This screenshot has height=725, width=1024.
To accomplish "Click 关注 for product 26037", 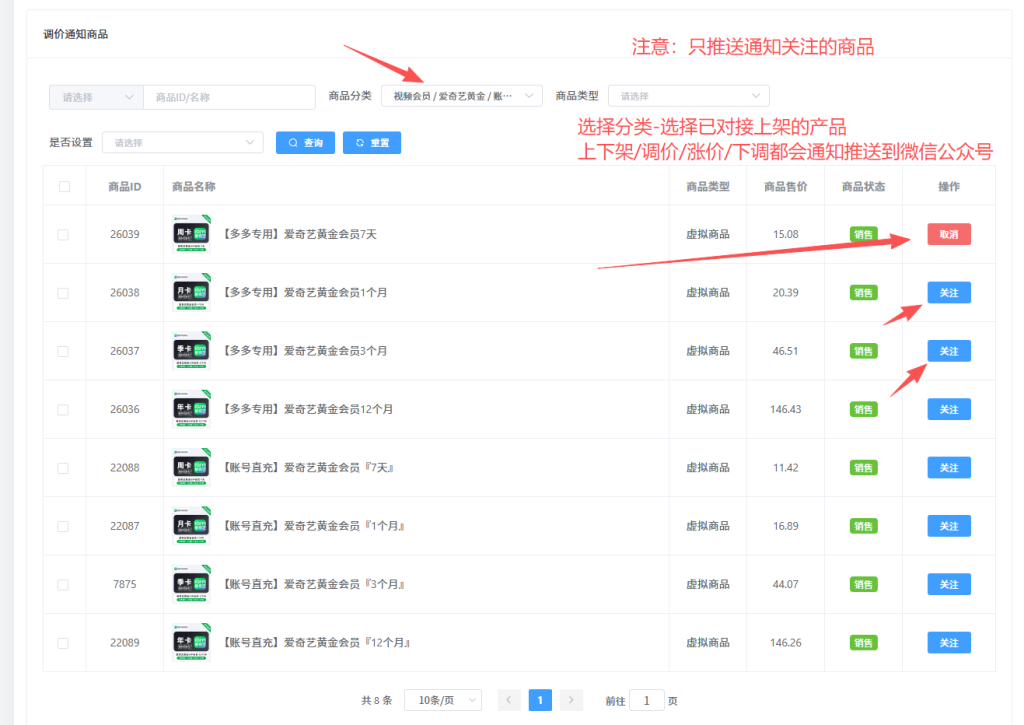I will tap(949, 351).
